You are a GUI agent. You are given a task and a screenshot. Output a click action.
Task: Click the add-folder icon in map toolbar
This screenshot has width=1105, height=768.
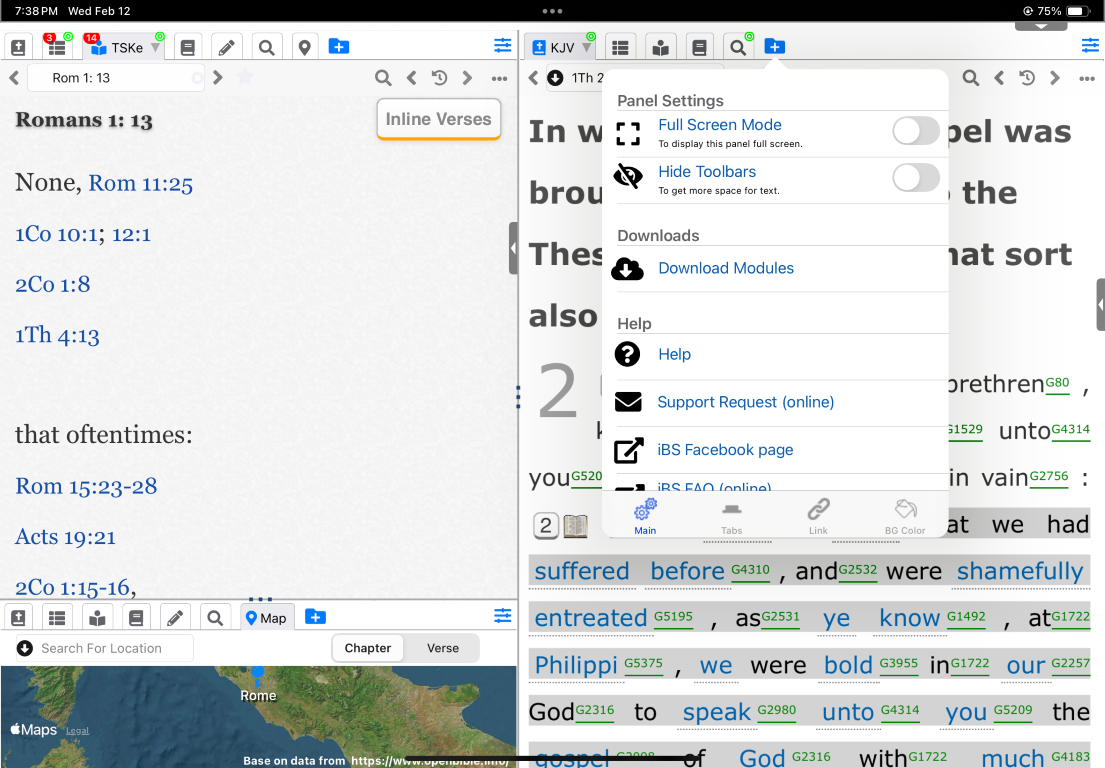point(315,617)
